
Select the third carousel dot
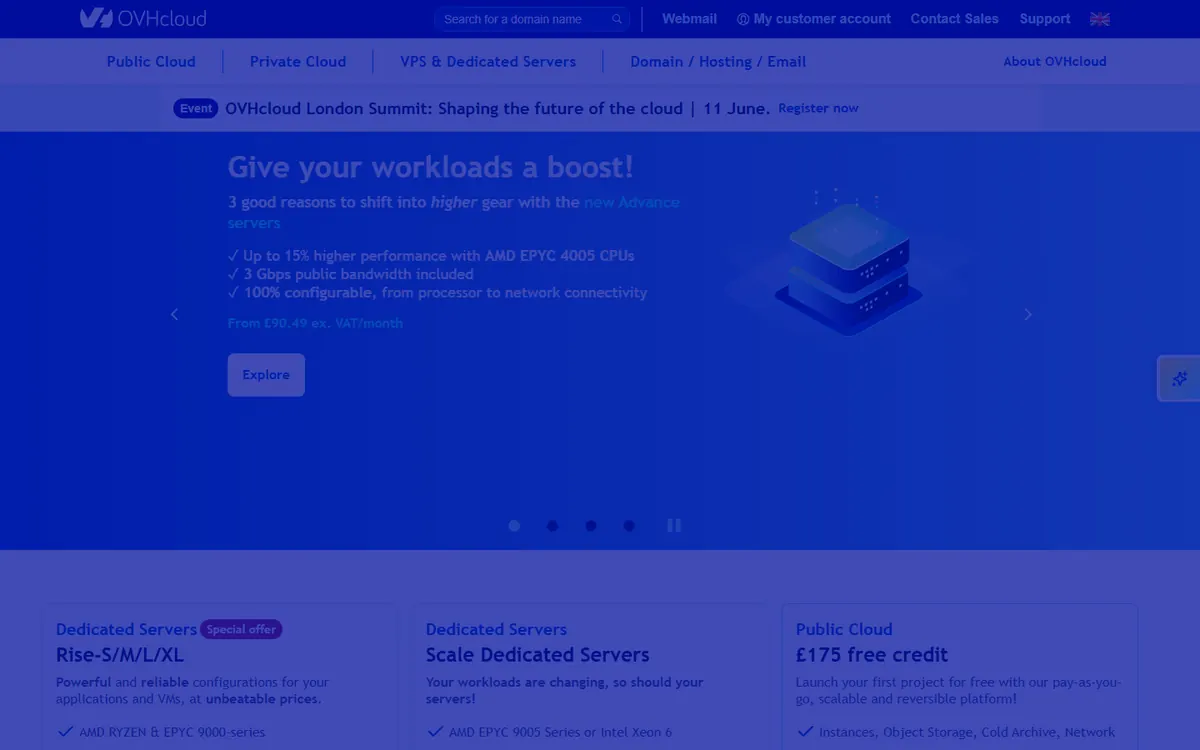click(590, 525)
